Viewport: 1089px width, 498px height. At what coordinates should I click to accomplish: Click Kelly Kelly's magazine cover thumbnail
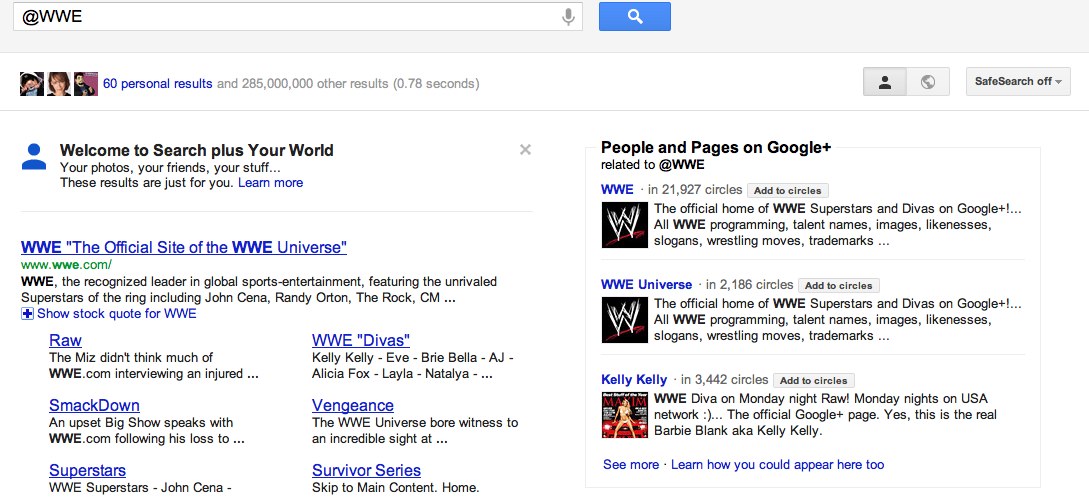coord(625,415)
